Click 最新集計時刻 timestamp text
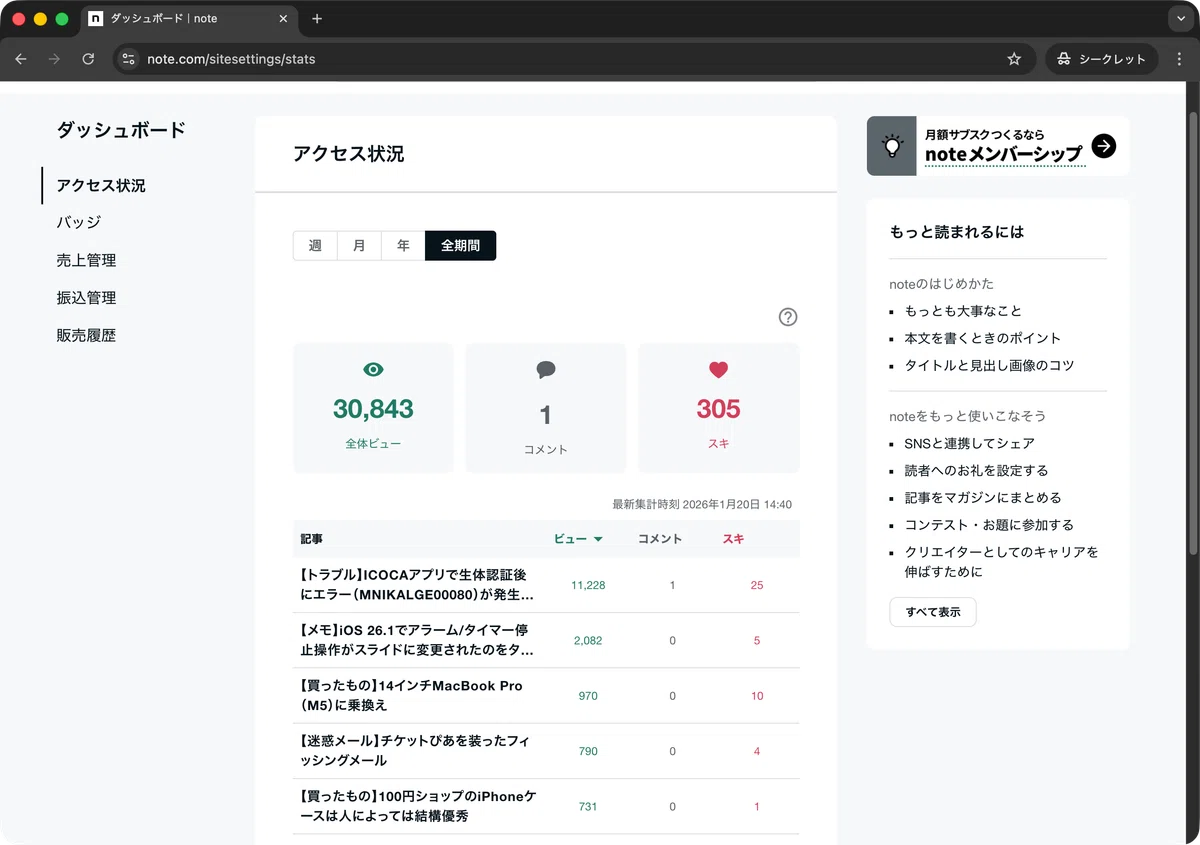This screenshot has width=1200, height=845. pos(702,504)
